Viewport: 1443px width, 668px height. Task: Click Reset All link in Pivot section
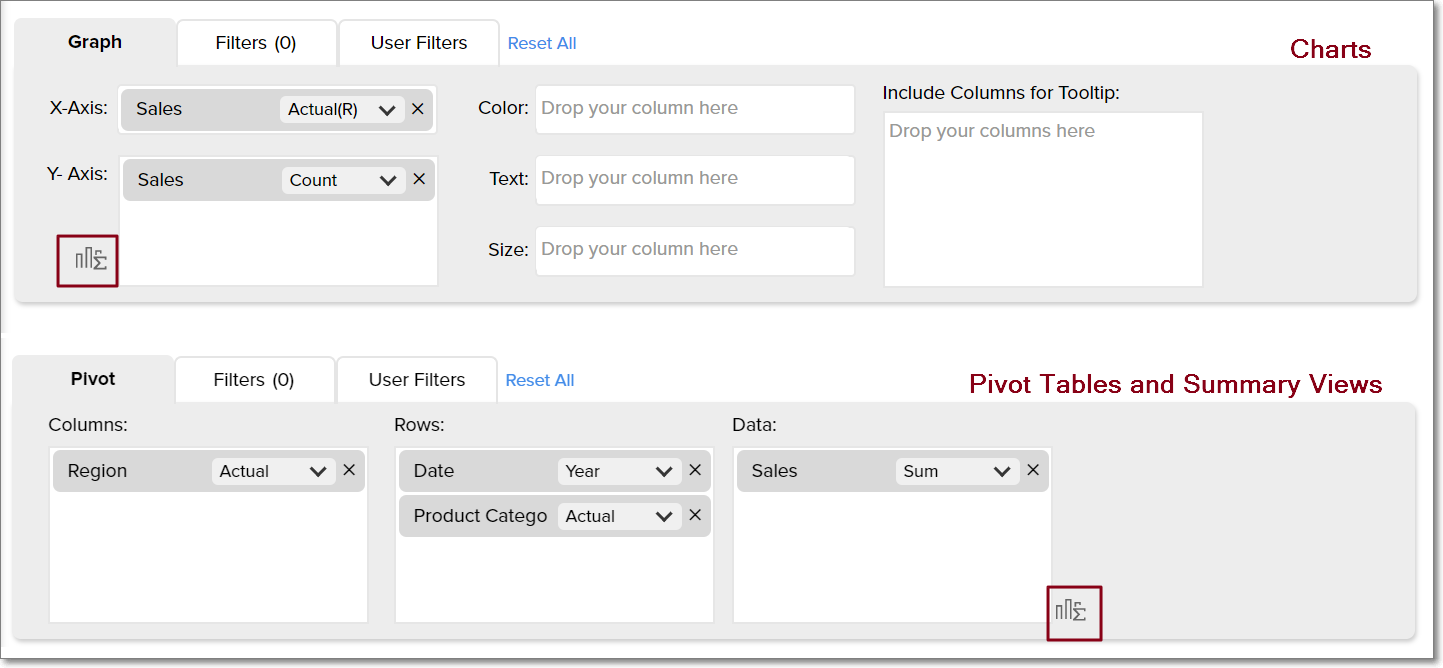539,380
